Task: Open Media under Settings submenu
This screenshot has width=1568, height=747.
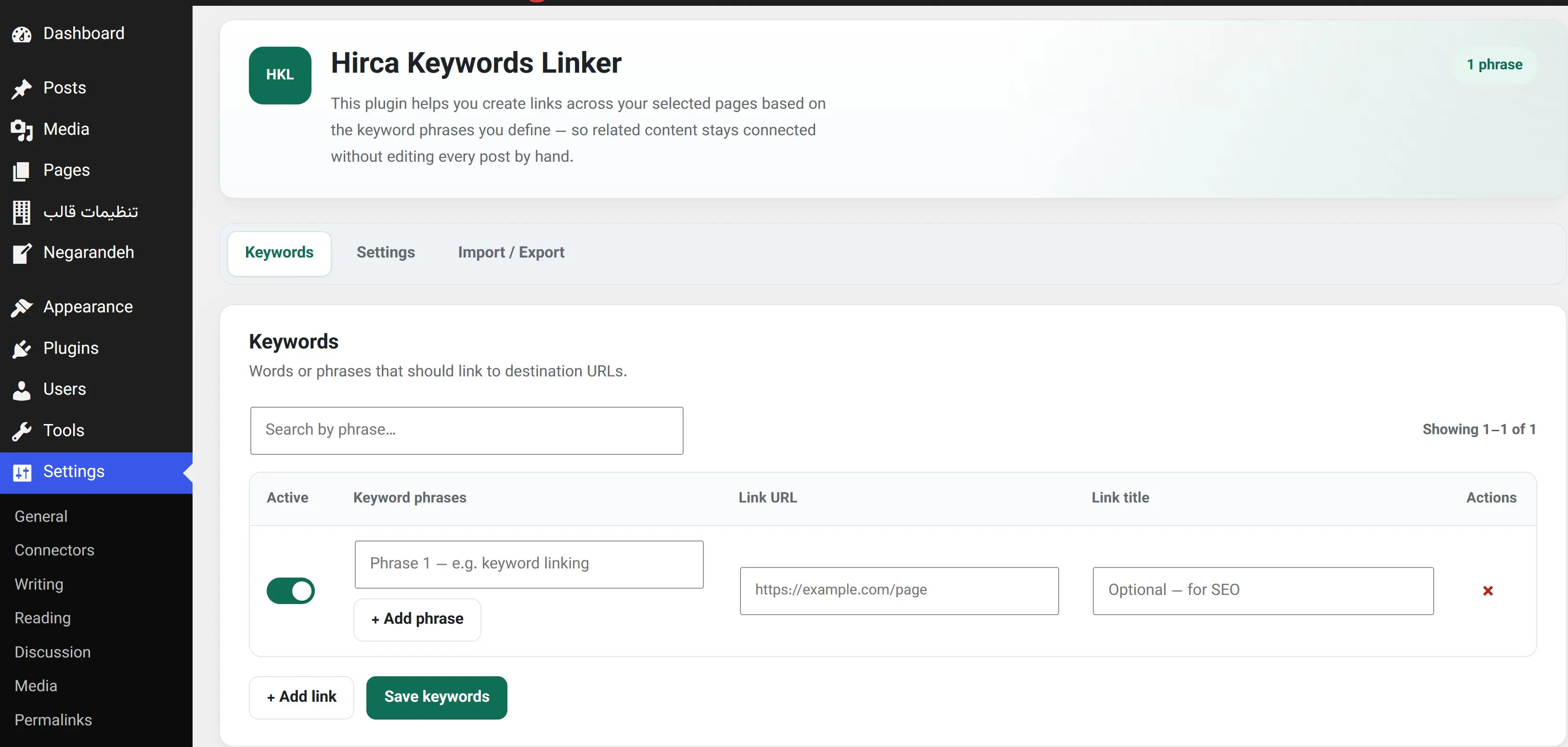Action: tap(36, 686)
